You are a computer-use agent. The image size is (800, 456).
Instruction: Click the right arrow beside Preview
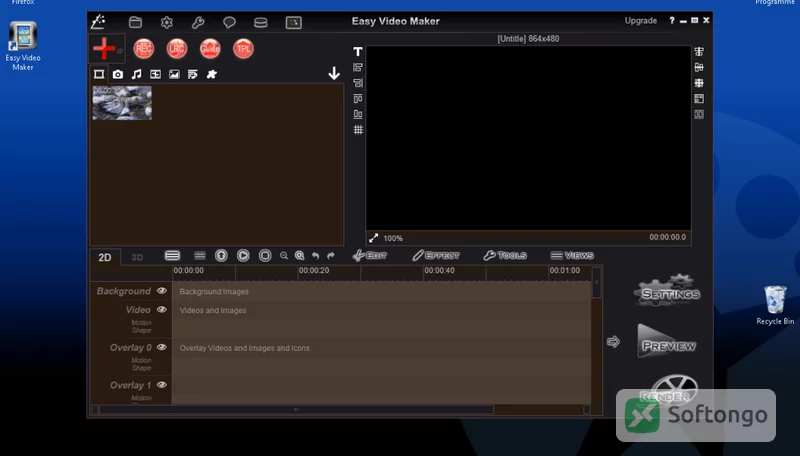pyautogui.click(x=614, y=342)
